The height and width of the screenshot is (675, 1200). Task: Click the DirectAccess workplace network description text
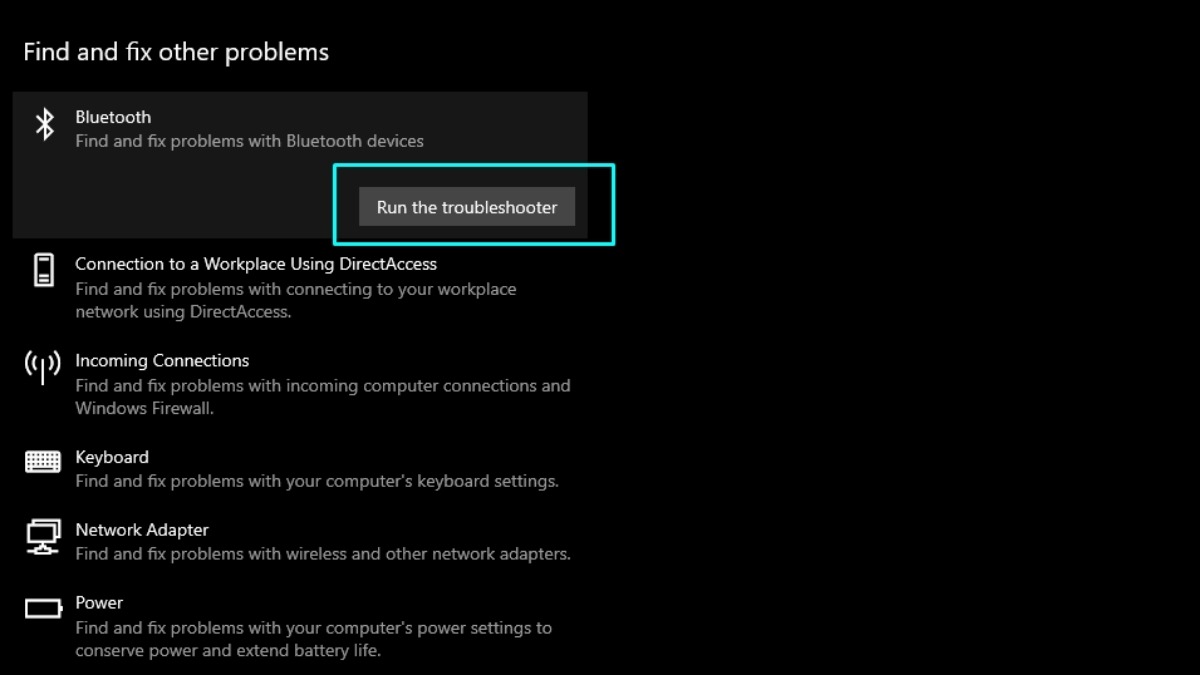296,300
